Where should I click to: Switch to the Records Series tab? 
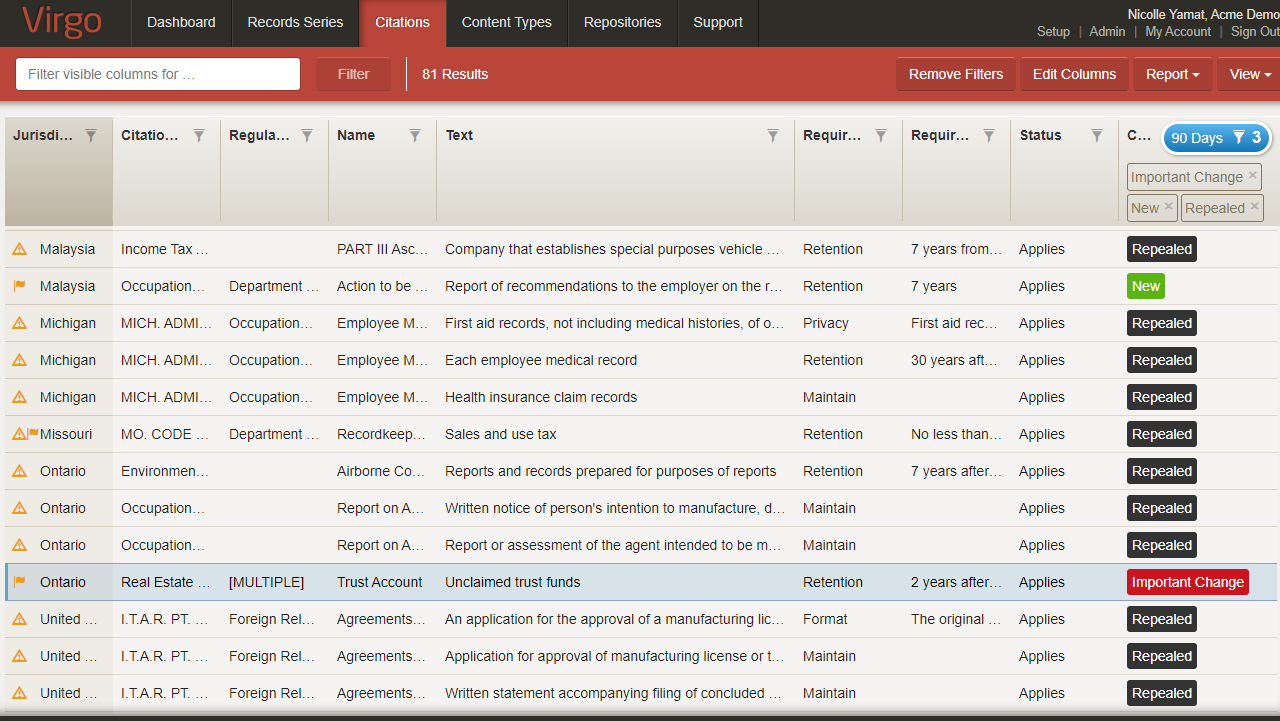[295, 22]
